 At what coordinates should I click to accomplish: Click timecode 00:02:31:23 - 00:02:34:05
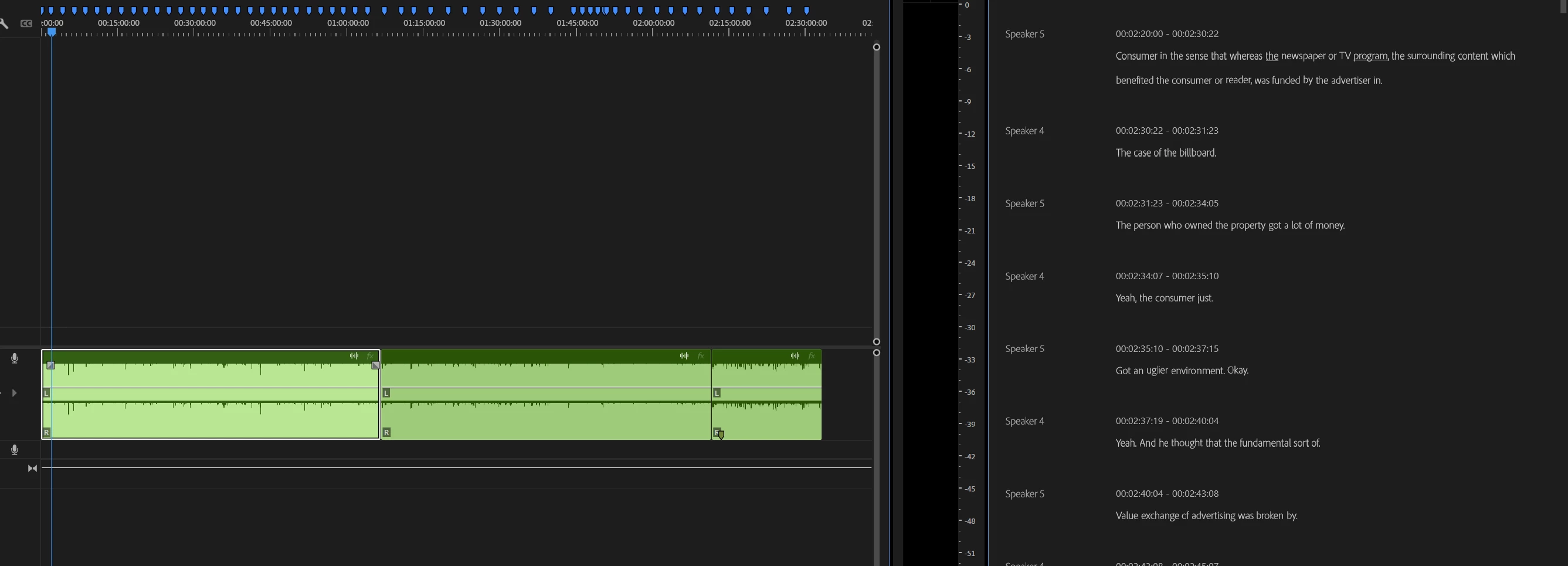1167,204
